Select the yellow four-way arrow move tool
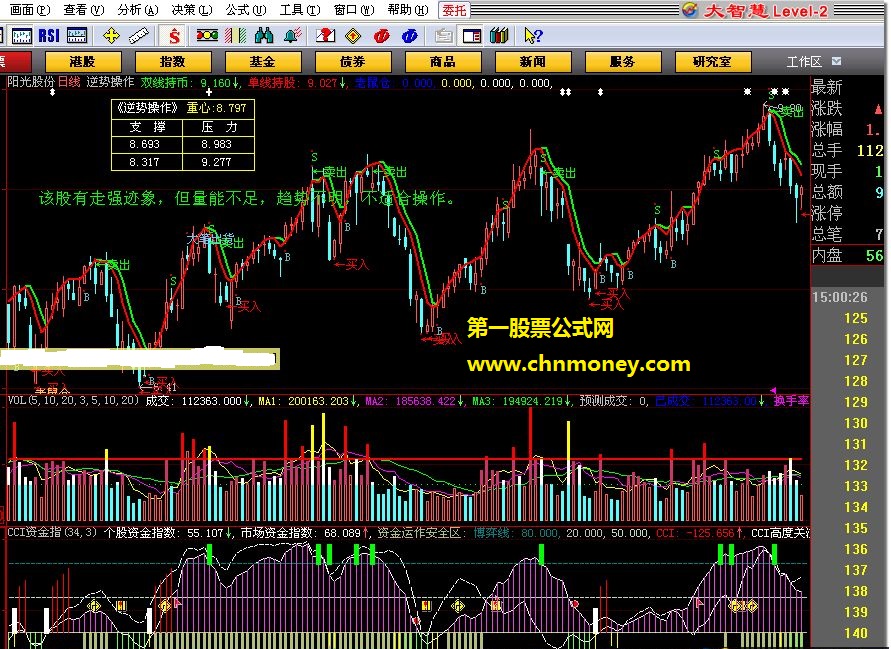This screenshot has height=649, width=891. pos(111,36)
